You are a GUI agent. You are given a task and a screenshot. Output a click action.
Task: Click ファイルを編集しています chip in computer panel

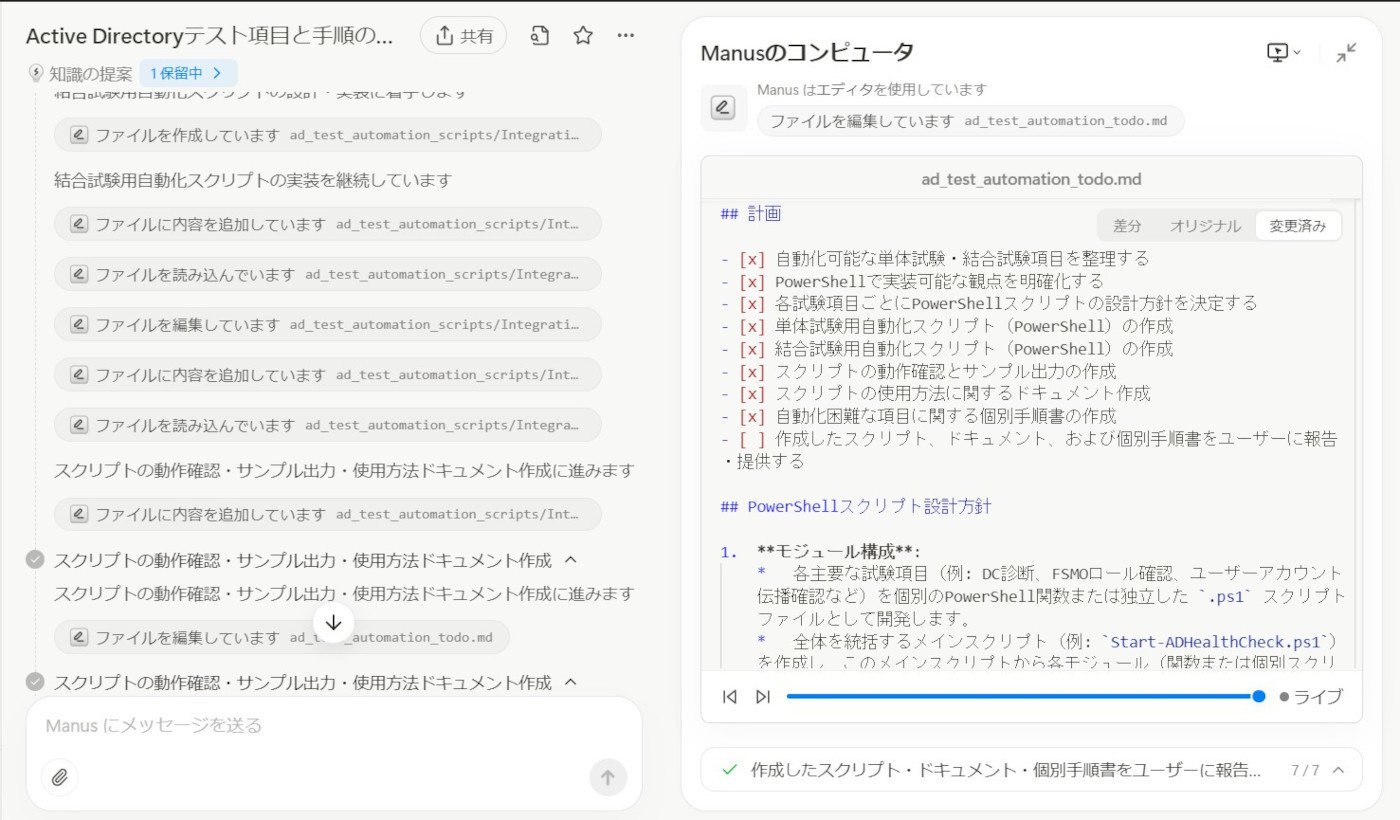point(970,121)
